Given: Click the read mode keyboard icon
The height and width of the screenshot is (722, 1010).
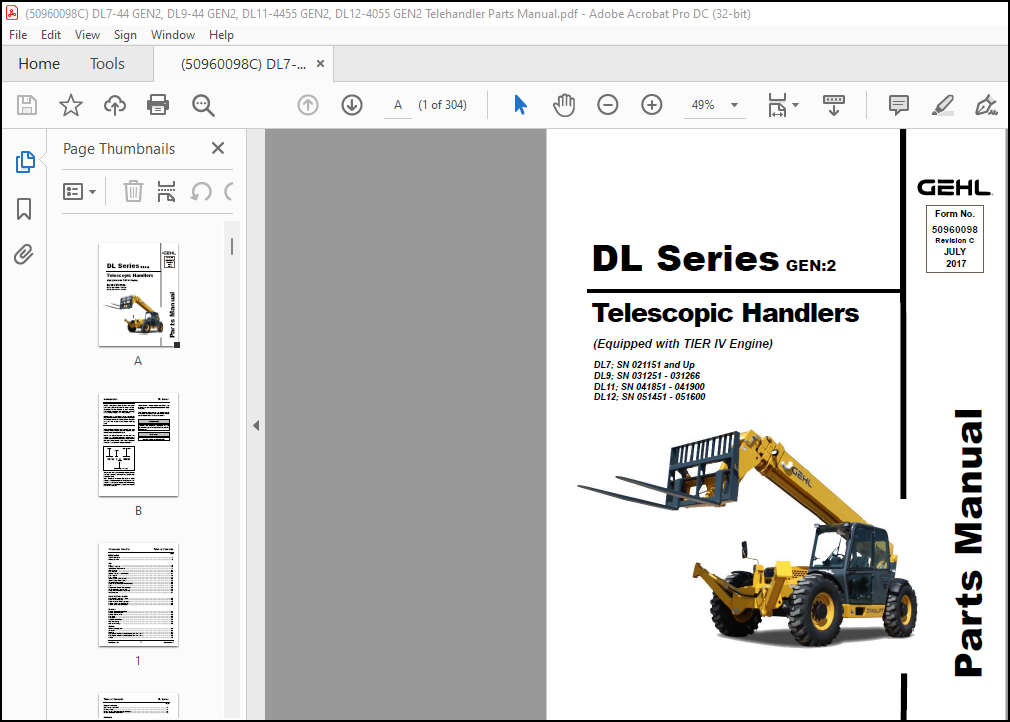Looking at the screenshot, I should click(834, 105).
